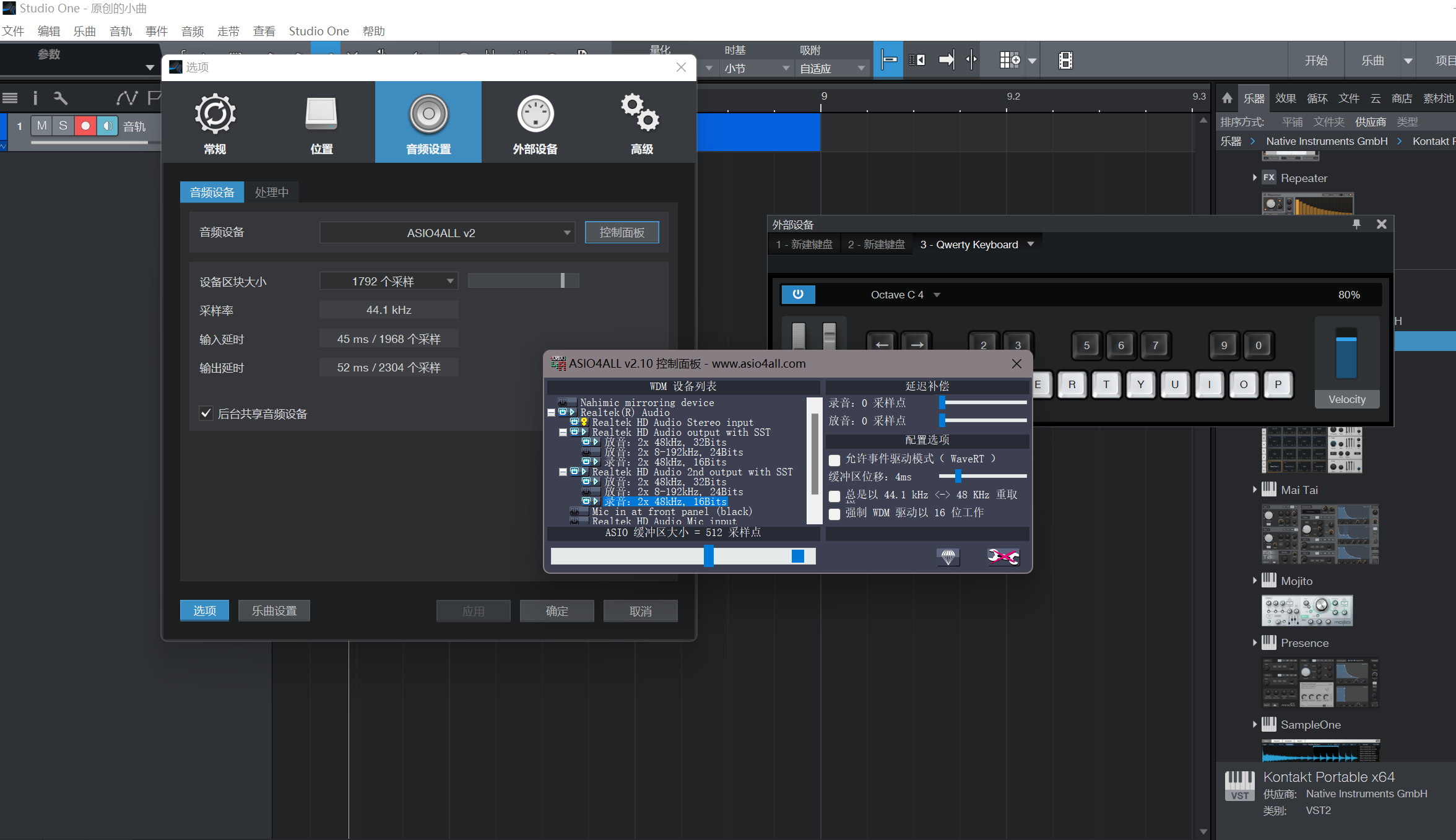The width and height of the screenshot is (1456, 840).
Task: Open the 走带 transport menu
Action: click(228, 31)
